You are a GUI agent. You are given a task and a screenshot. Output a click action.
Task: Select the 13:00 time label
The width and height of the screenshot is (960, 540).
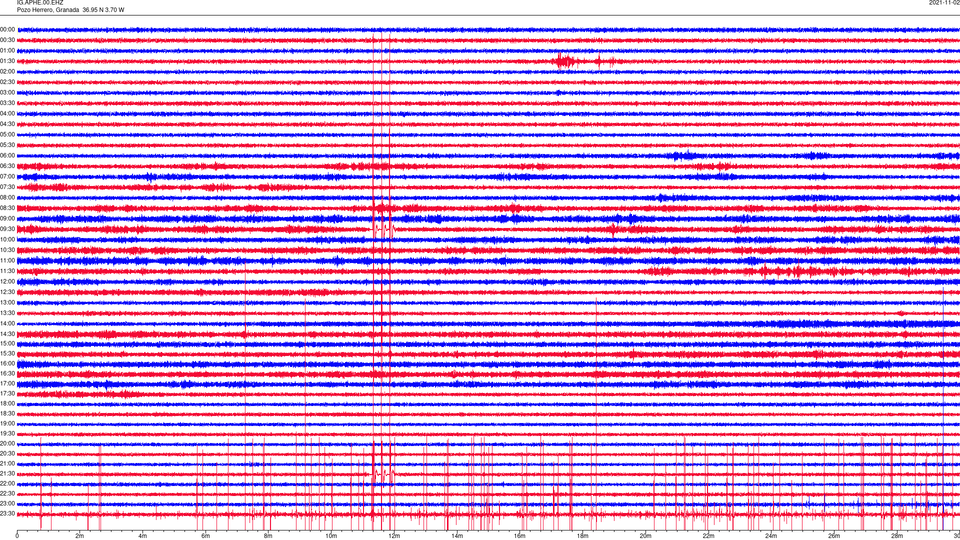click(8, 302)
